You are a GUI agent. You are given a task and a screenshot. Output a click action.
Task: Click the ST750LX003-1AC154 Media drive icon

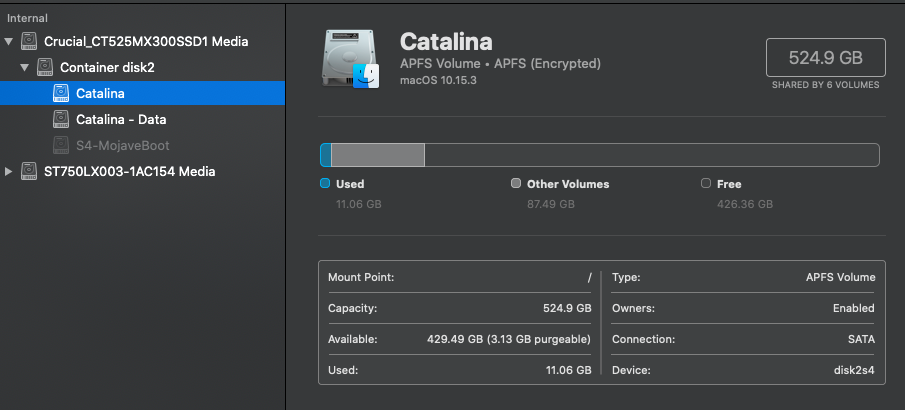click(29, 171)
